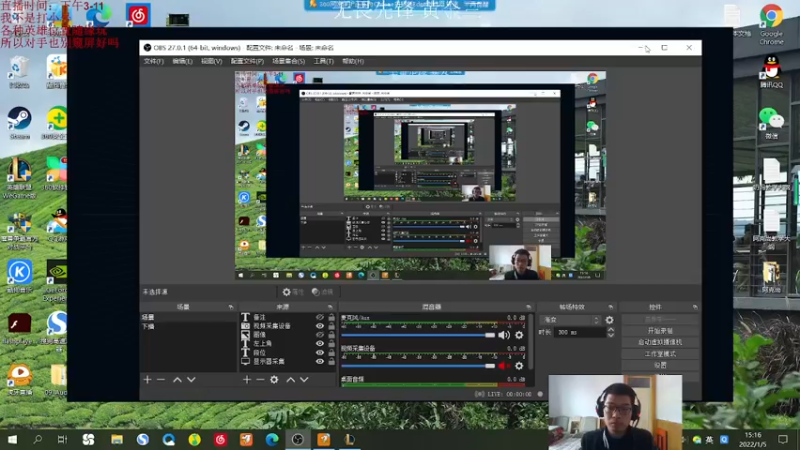Remove selected scene with minus button
Screen dimensions: 800x450
pos(161,380)
